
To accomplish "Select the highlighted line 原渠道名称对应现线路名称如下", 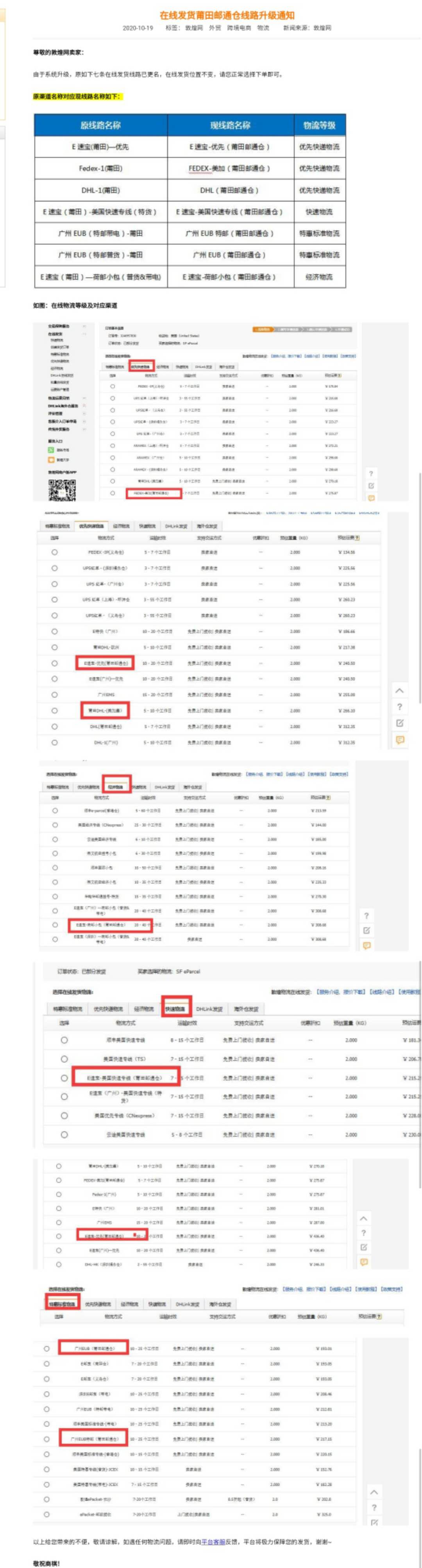I will coord(77,96).
